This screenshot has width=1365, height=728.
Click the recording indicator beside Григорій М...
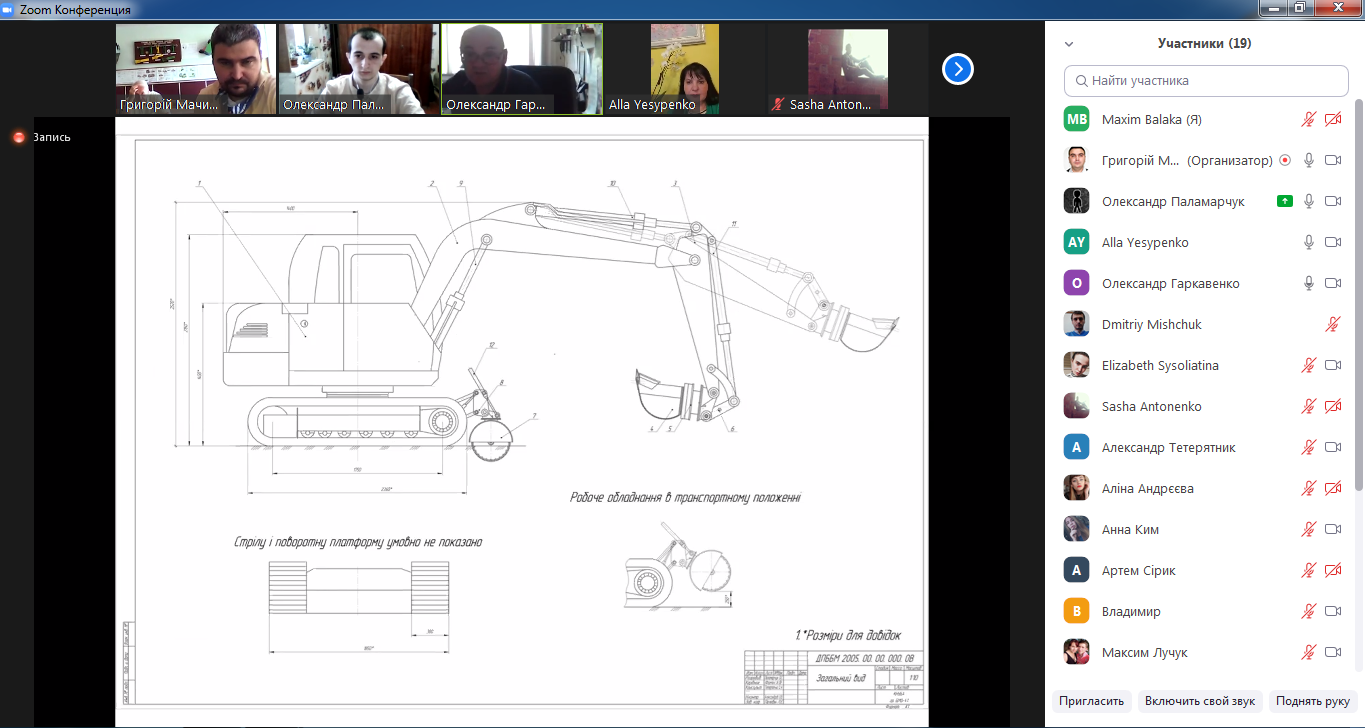1285,160
